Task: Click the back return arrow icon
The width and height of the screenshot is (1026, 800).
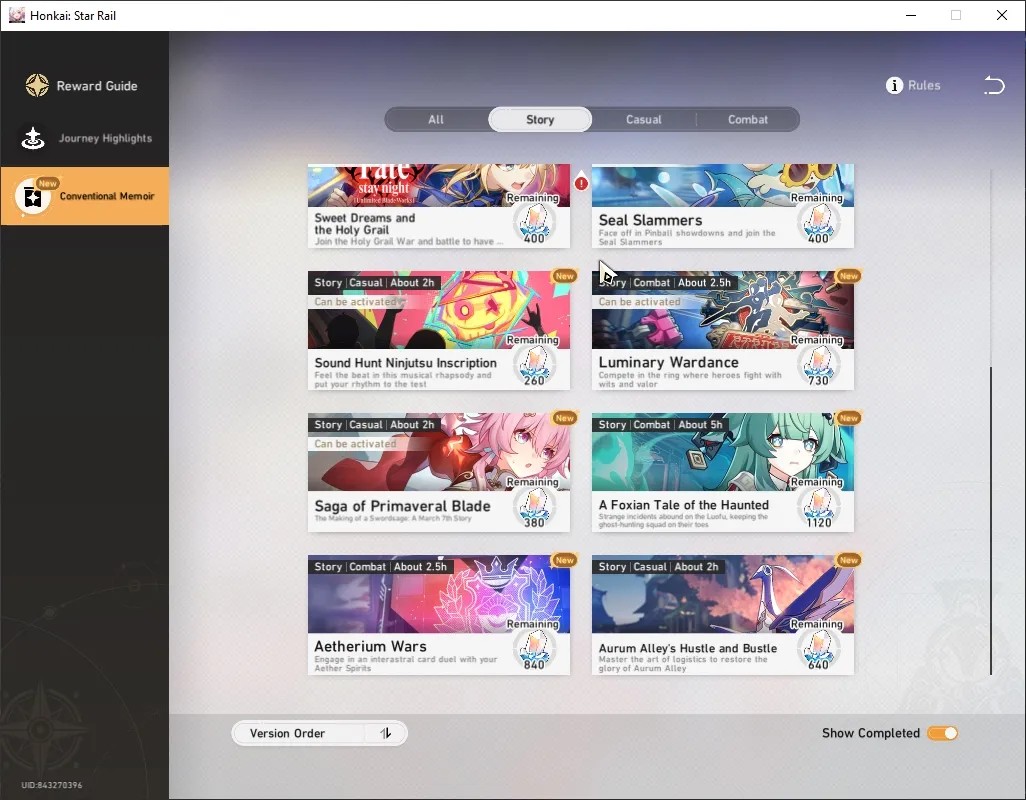Action: (994, 85)
